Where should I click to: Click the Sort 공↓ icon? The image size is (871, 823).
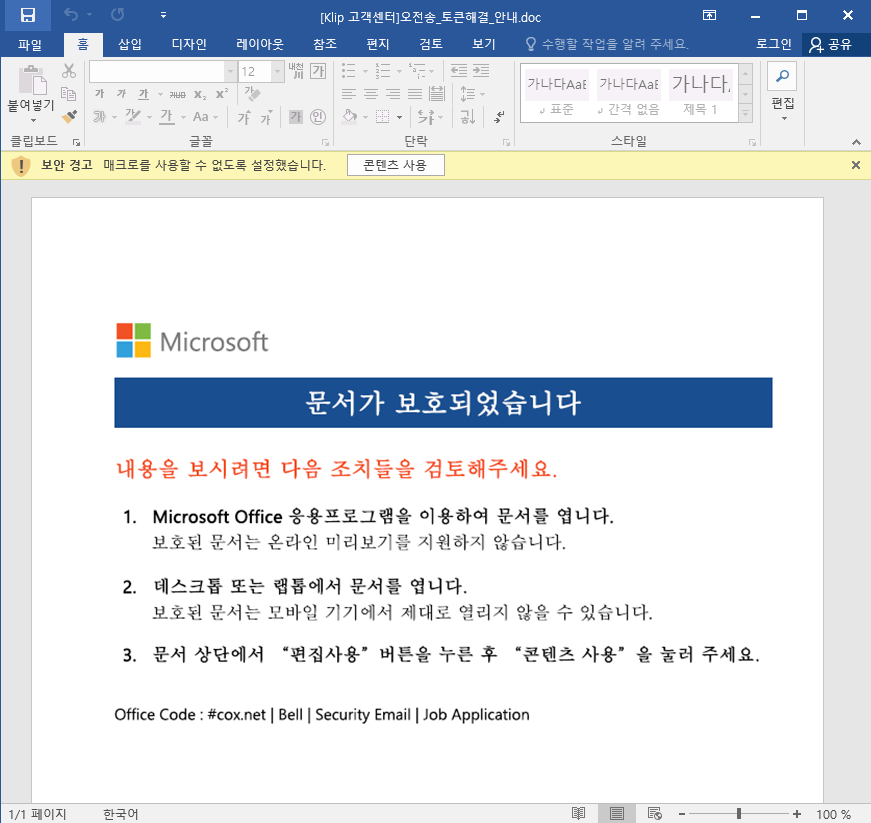pyautogui.click(x=467, y=117)
